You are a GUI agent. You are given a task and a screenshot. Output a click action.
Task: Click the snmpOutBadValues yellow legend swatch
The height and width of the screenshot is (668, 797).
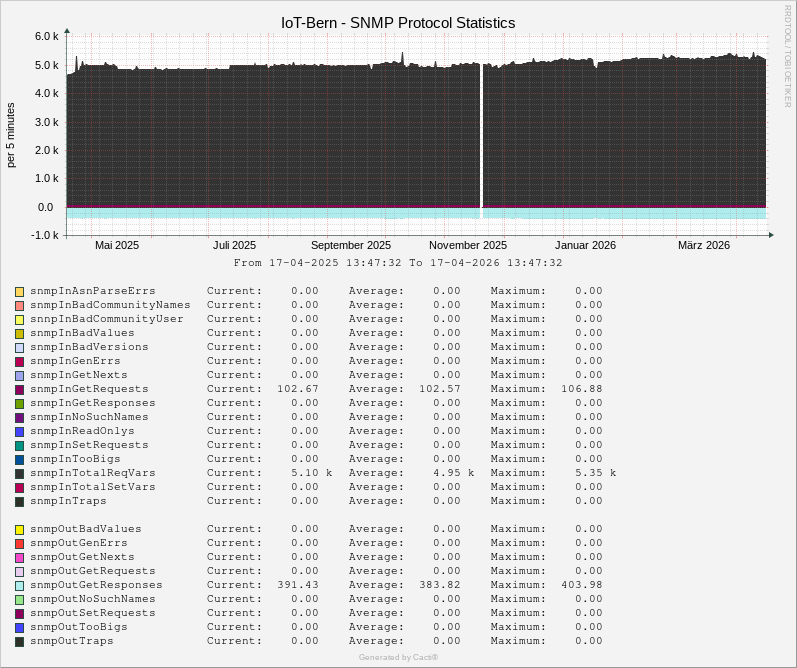(x=19, y=529)
